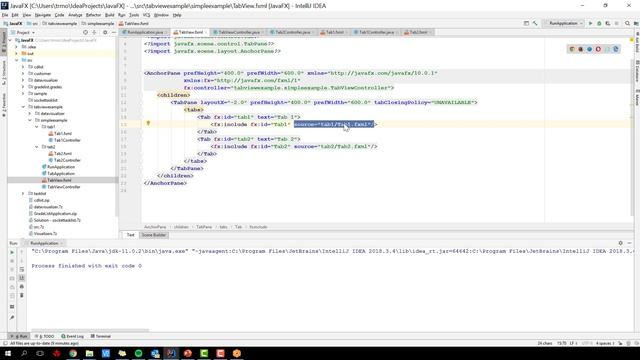The image size is (640, 360).
Task: Rerun the application in the Run panel
Action: coord(12,252)
